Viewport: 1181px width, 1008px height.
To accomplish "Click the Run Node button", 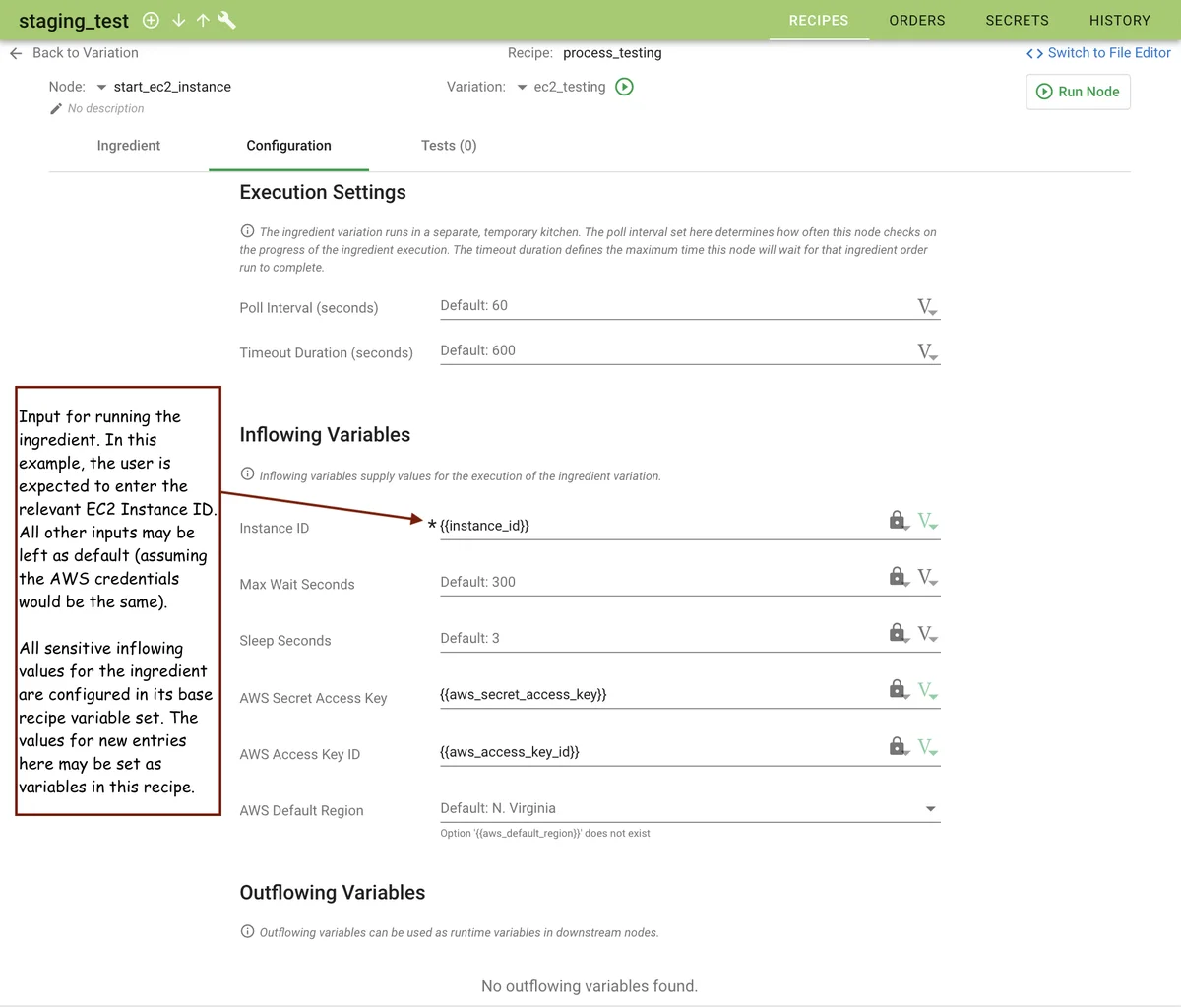I will pos(1078,92).
